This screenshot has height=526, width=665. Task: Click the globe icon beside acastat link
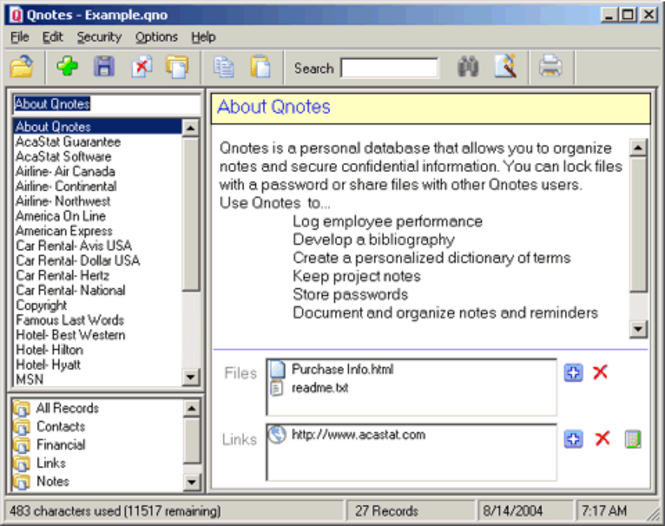pos(277,435)
